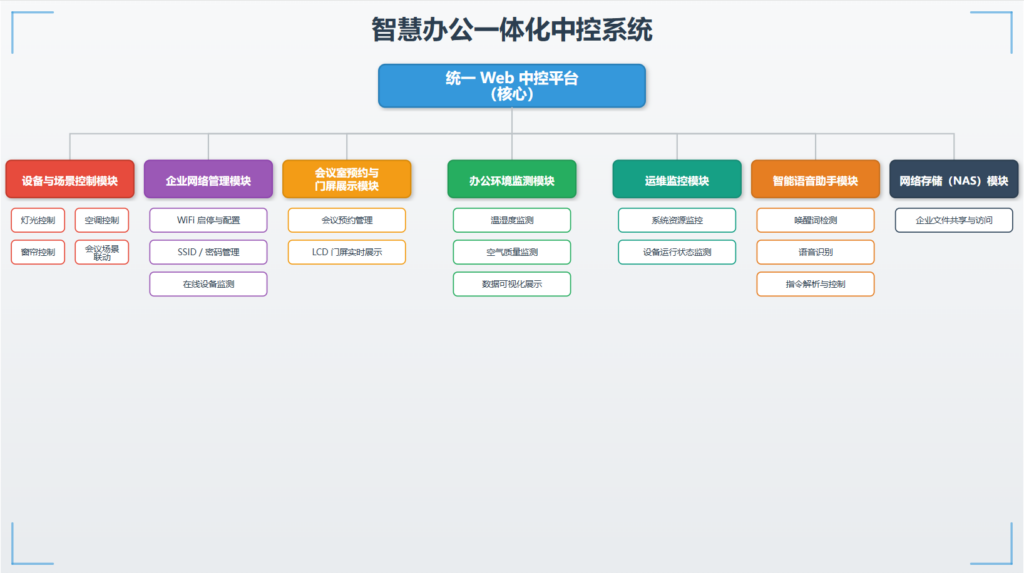This screenshot has height=573, width=1024.
Task: Click the green 办公环境监测模块 header
Action: (x=511, y=180)
